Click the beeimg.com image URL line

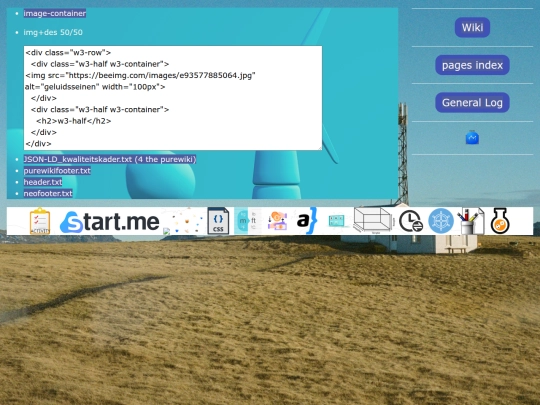pyautogui.click(x=140, y=75)
